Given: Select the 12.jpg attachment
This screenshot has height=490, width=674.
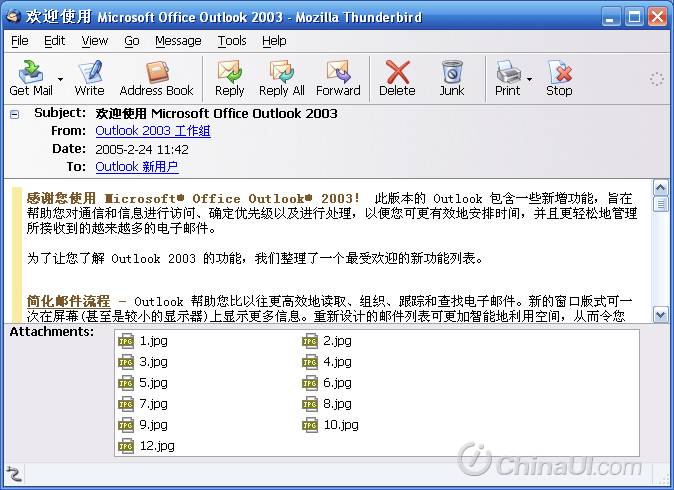Looking at the screenshot, I should (x=155, y=446).
